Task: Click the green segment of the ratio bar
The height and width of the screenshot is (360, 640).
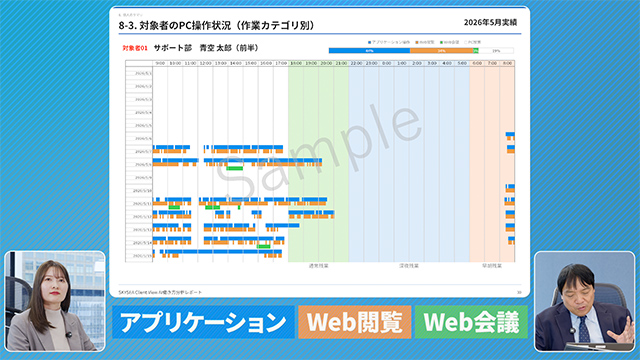Action: pyautogui.click(x=476, y=51)
